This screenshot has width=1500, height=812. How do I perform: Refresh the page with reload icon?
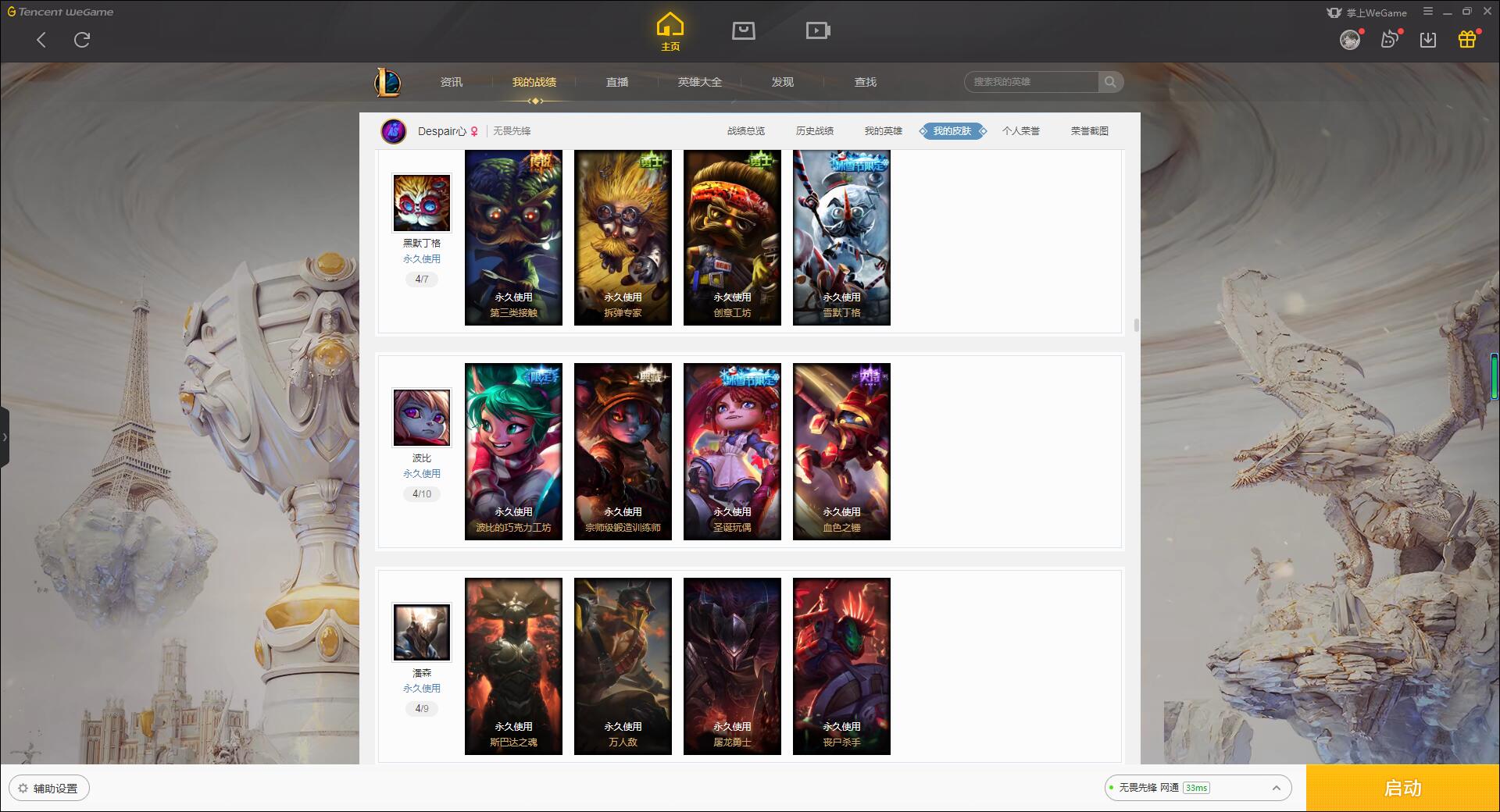point(82,39)
